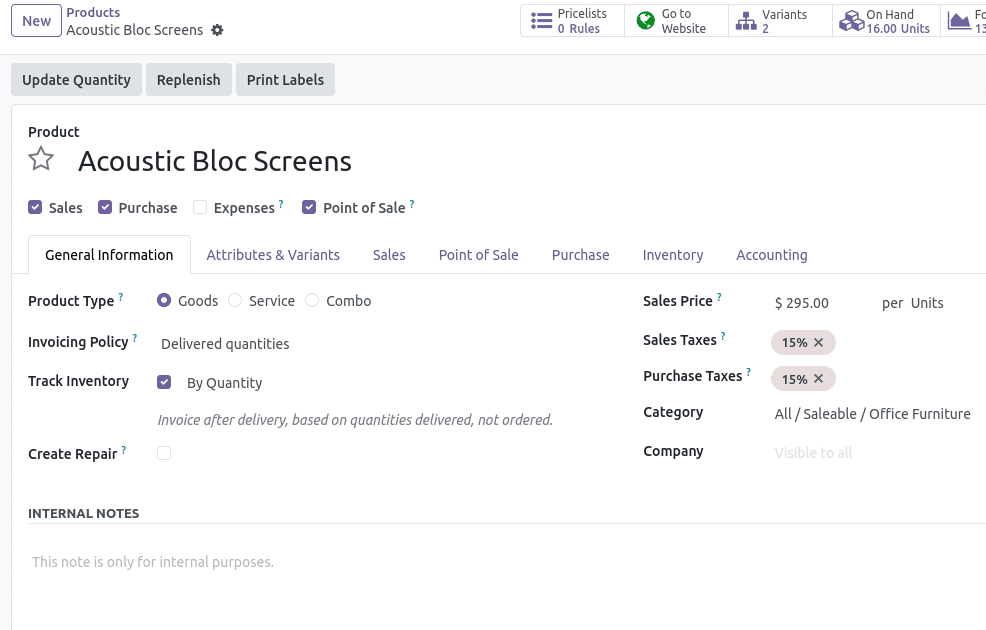Show the Sales Taxes help tooltip

pyautogui.click(x=723, y=336)
